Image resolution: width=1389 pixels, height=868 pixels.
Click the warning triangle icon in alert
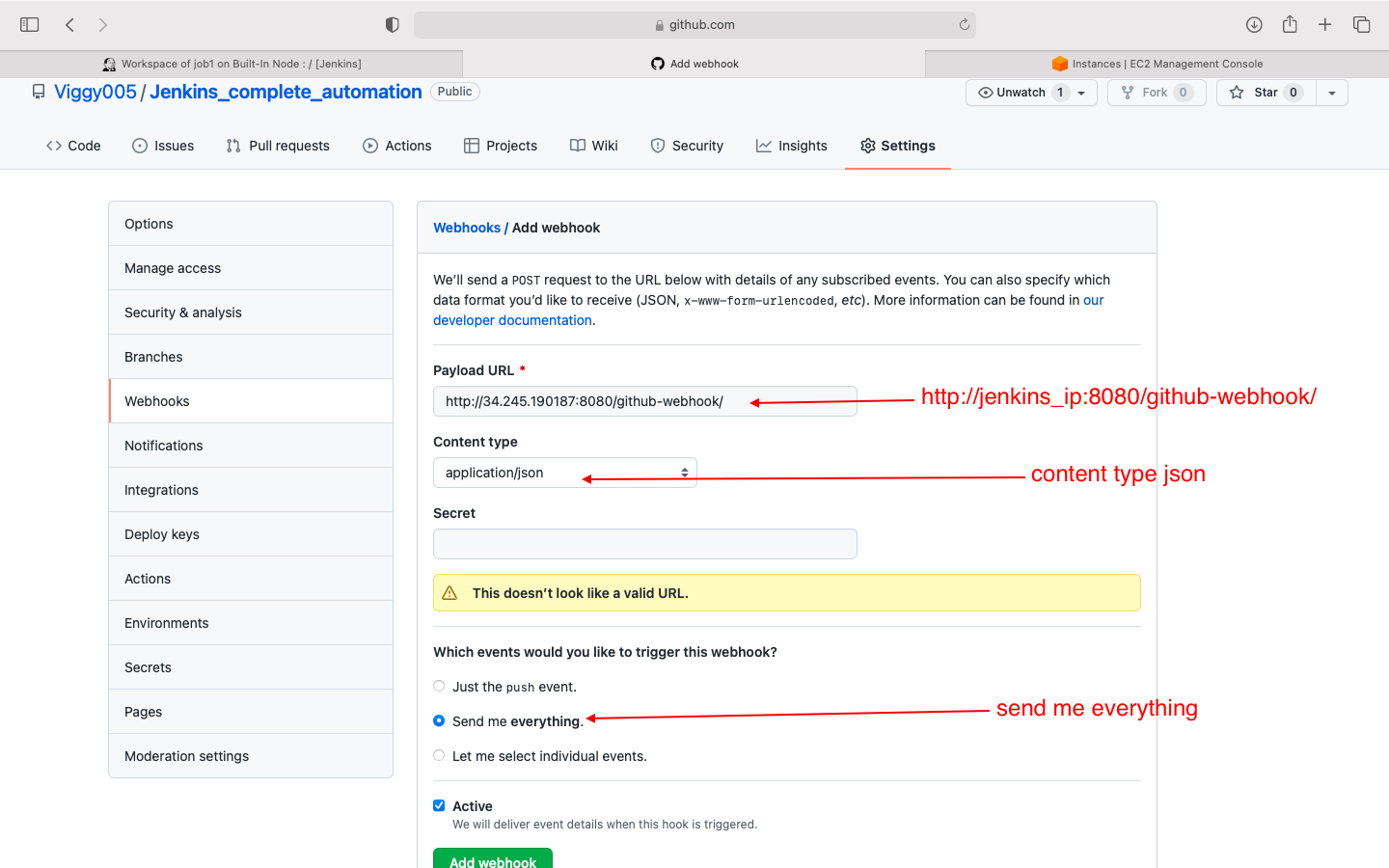[449, 593]
